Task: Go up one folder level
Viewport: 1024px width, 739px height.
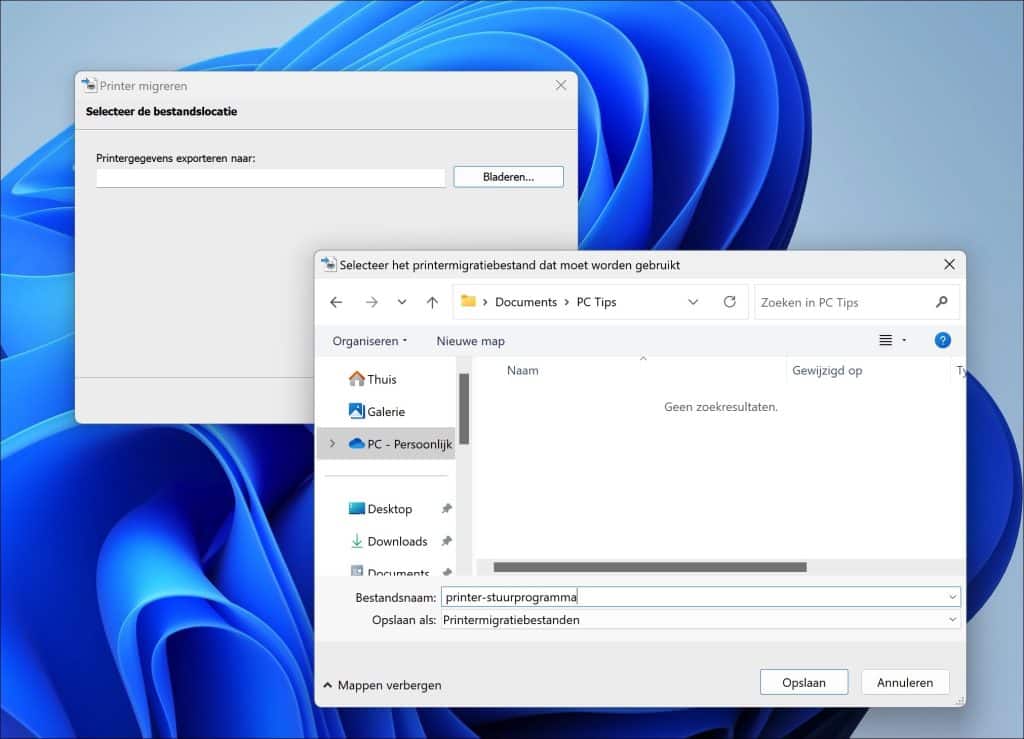Action: point(432,302)
